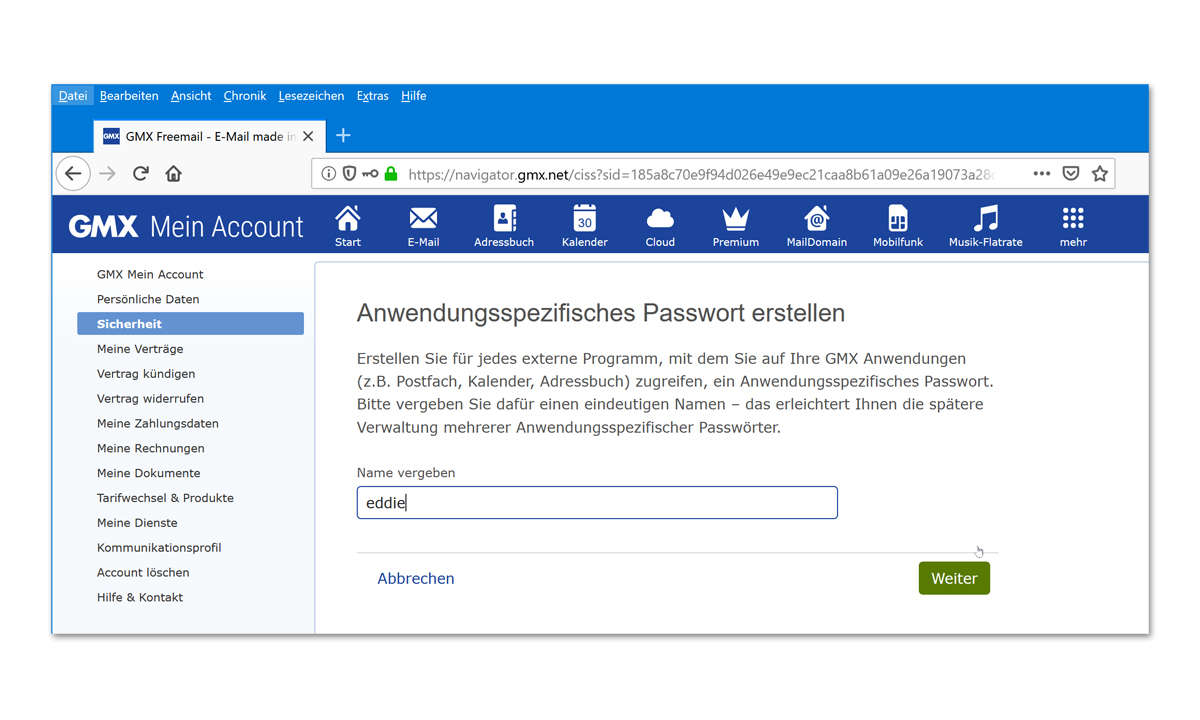Click the GMX logo
The height and width of the screenshot is (720, 1200).
coord(103,226)
